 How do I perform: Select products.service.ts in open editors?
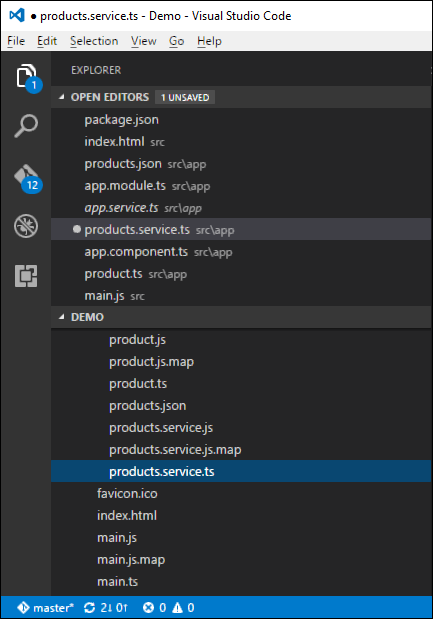click(x=241, y=229)
